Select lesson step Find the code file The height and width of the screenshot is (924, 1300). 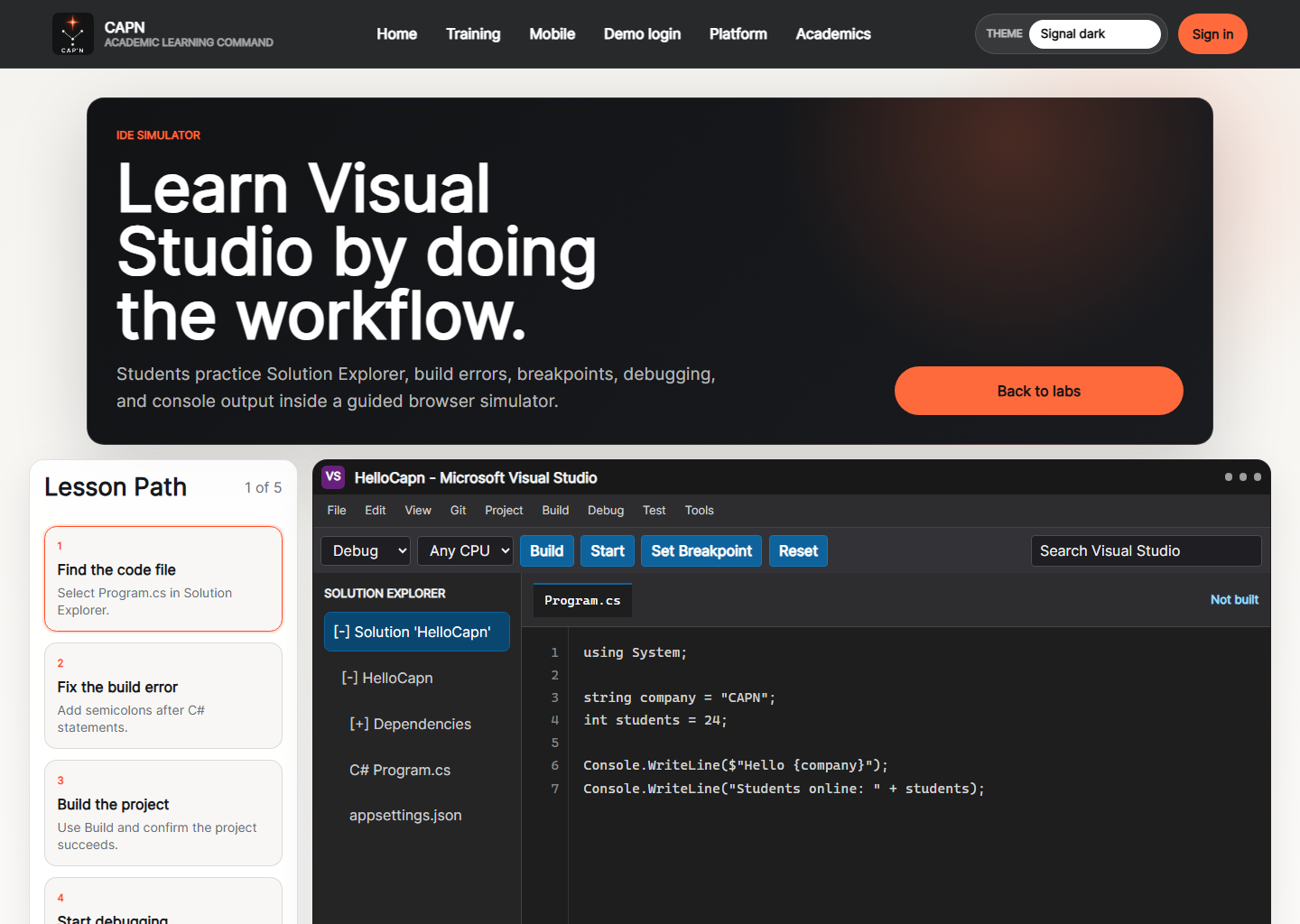(x=163, y=578)
